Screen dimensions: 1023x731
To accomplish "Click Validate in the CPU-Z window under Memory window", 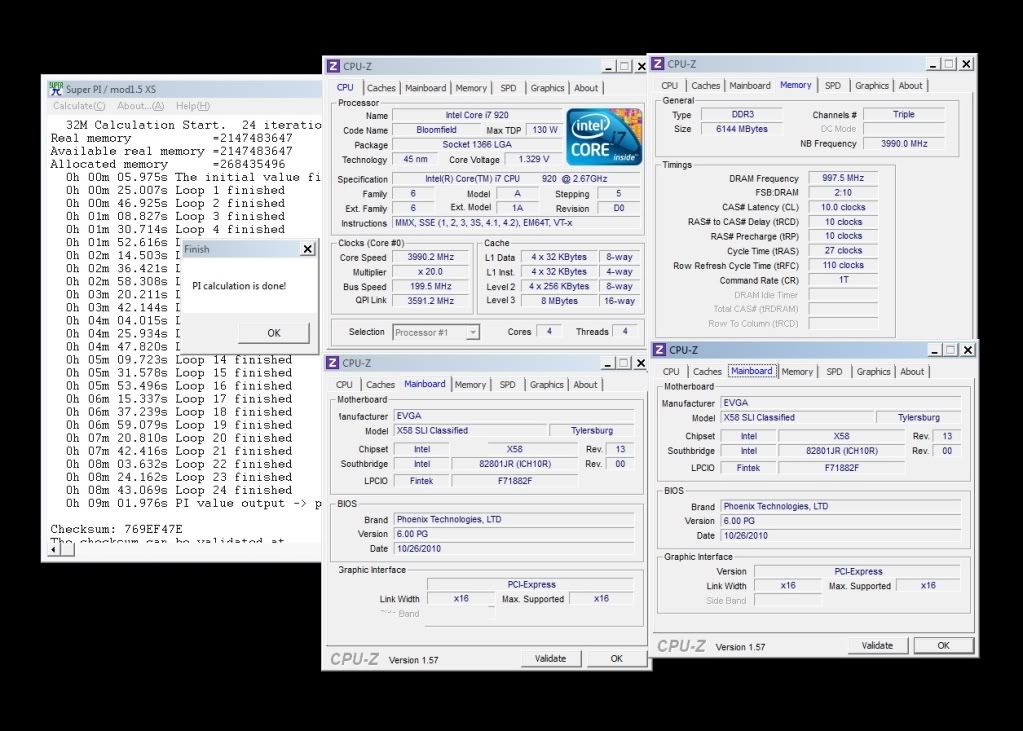I will click(x=877, y=645).
